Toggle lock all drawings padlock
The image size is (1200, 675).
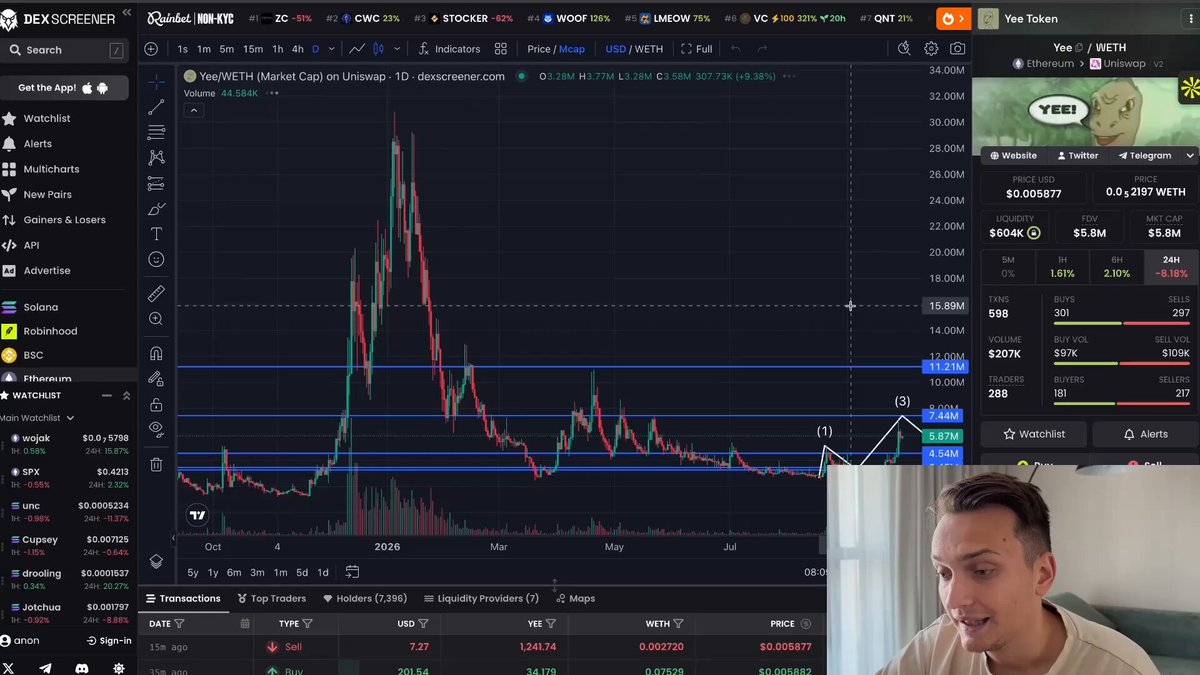pos(156,405)
